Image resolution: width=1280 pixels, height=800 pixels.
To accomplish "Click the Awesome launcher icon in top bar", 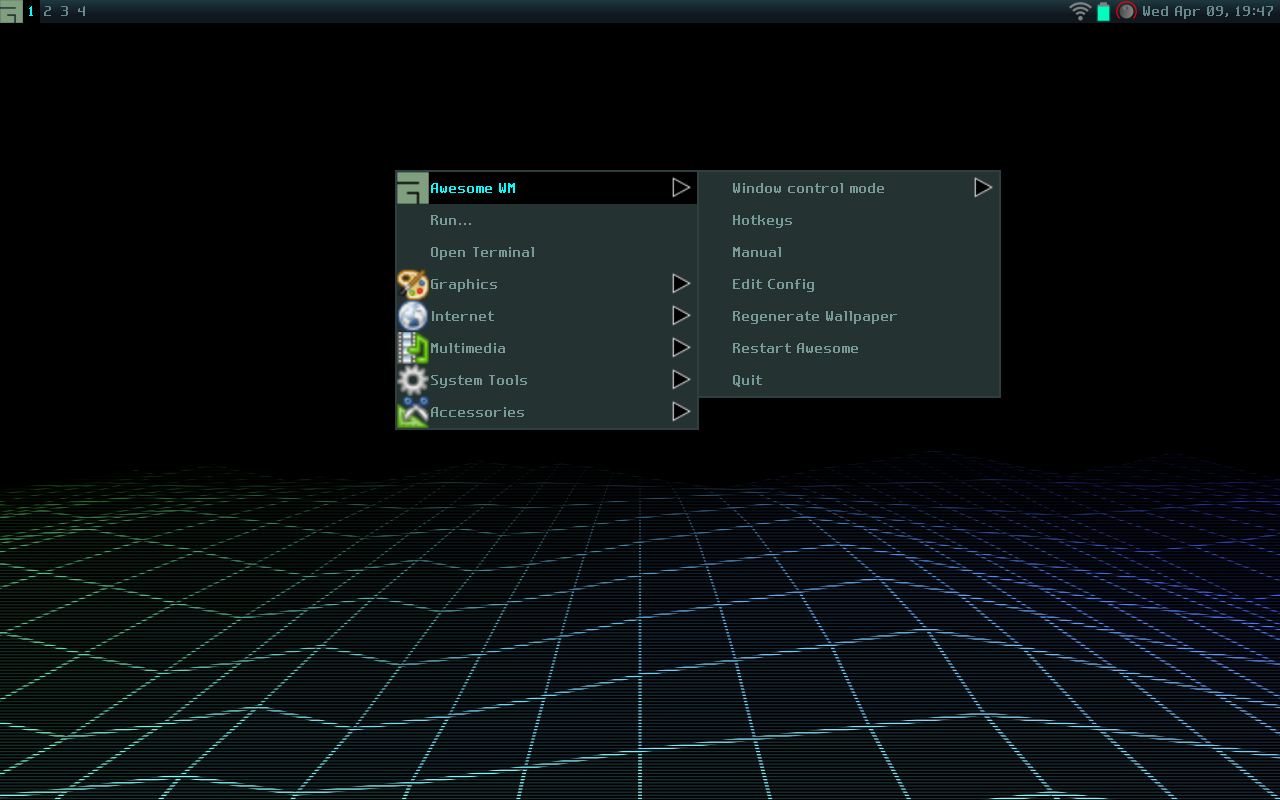I will [x=11, y=12].
